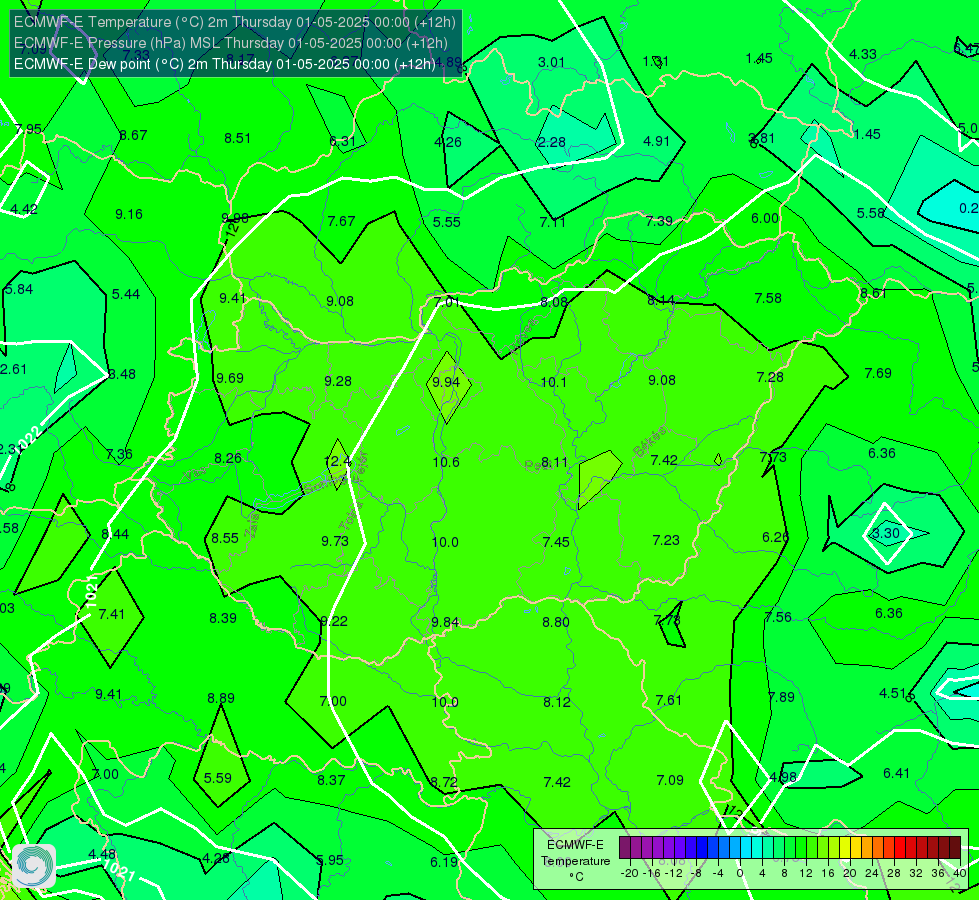Click the 6.00 temperature value
Viewport: 979px width, 900px height.
tap(765, 219)
